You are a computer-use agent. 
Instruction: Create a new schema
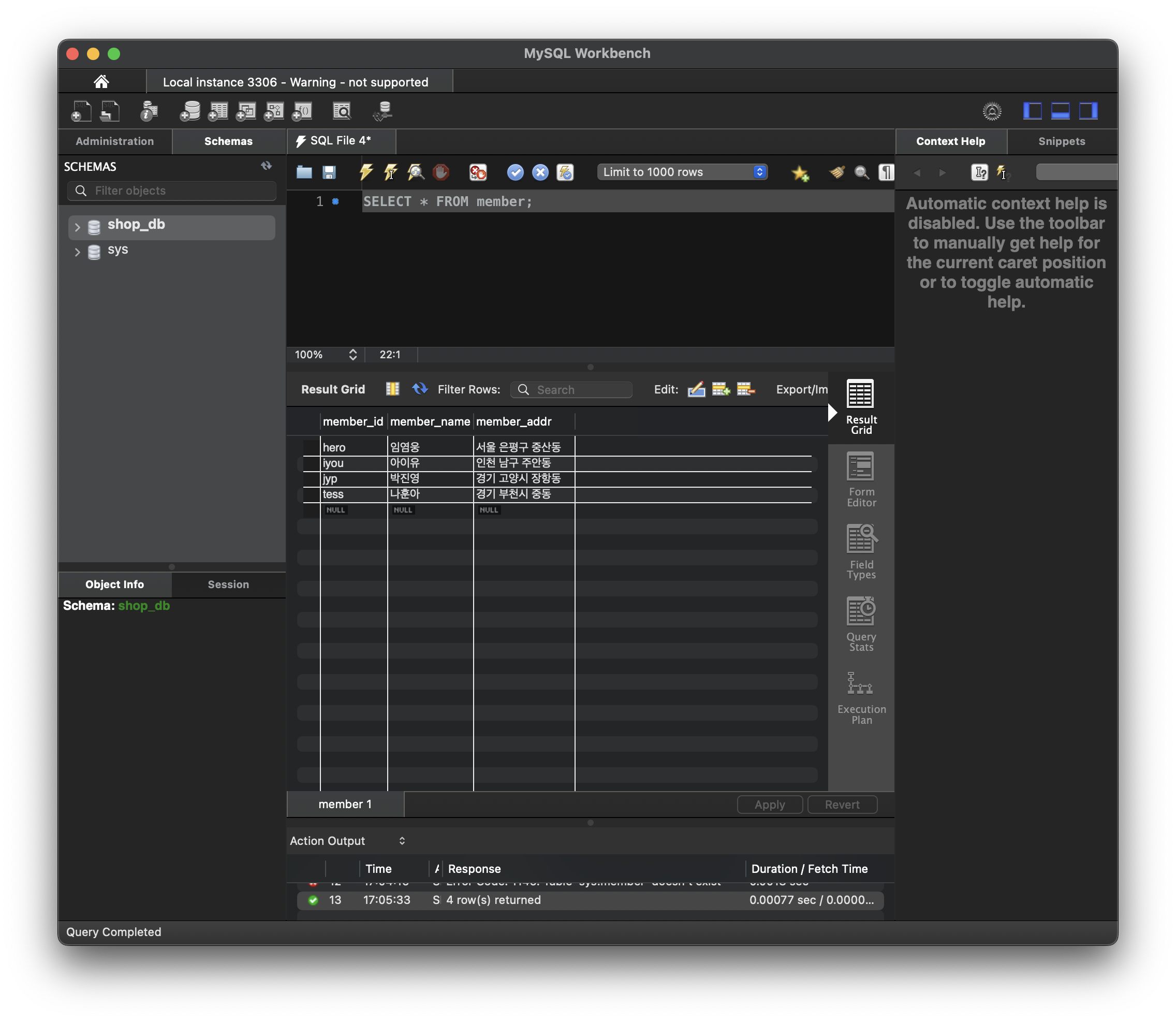pyautogui.click(x=190, y=111)
